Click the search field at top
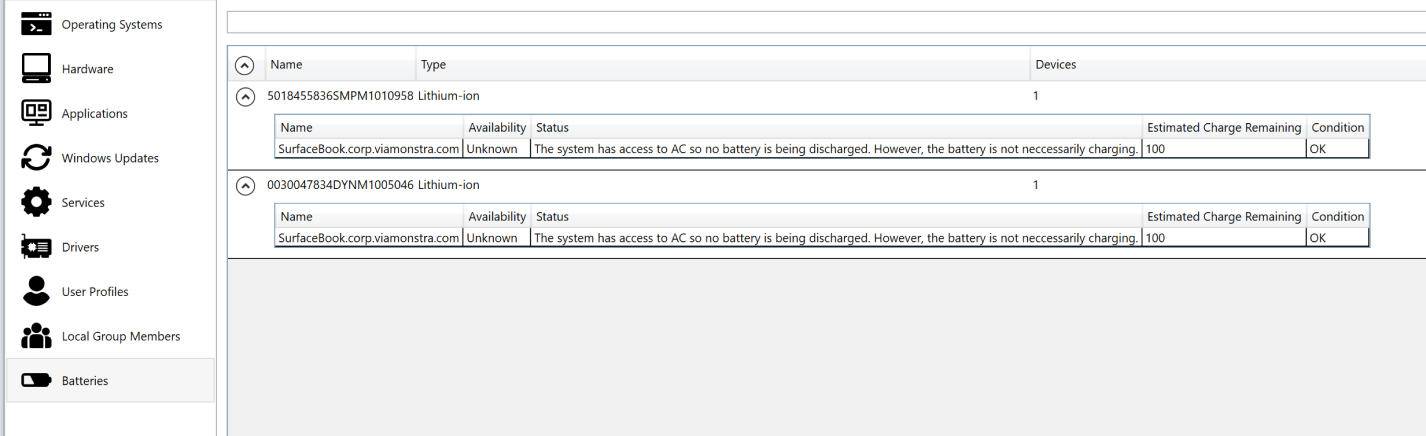This screenshot has height=436, width=1426. (x=826, y=22)
